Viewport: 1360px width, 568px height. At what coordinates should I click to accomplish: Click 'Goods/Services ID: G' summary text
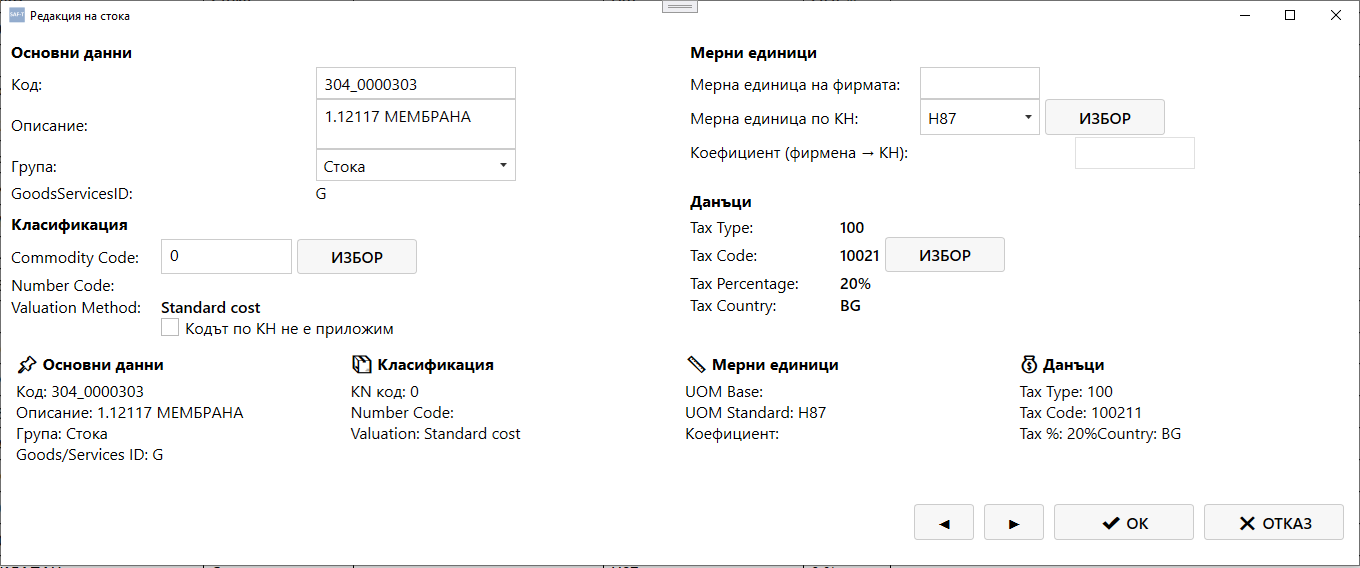[x=90, y=455]
